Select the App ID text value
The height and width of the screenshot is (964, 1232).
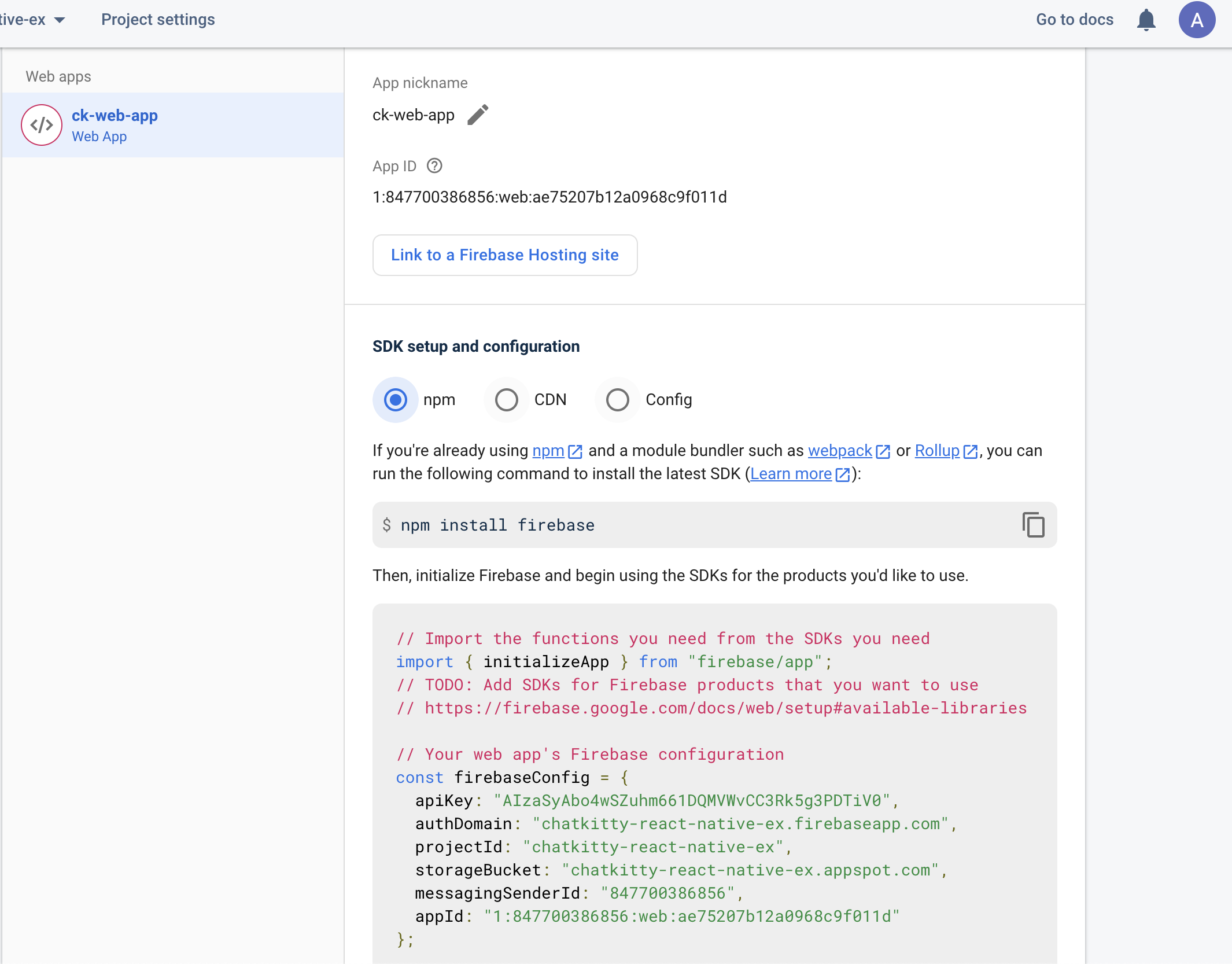click(x=549, y=197)
